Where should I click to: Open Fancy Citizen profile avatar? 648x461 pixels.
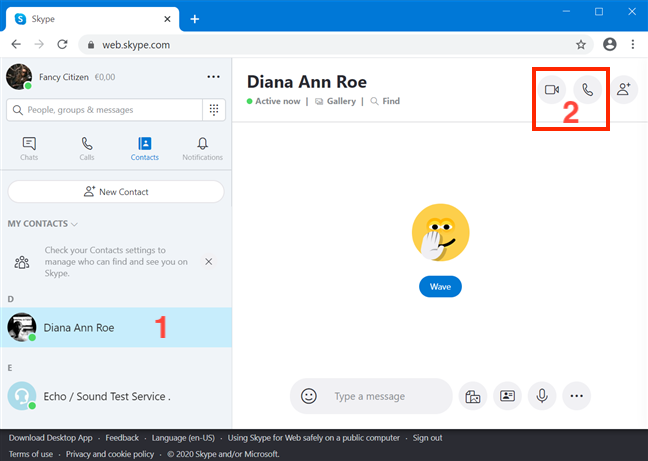tap(19, 77)
